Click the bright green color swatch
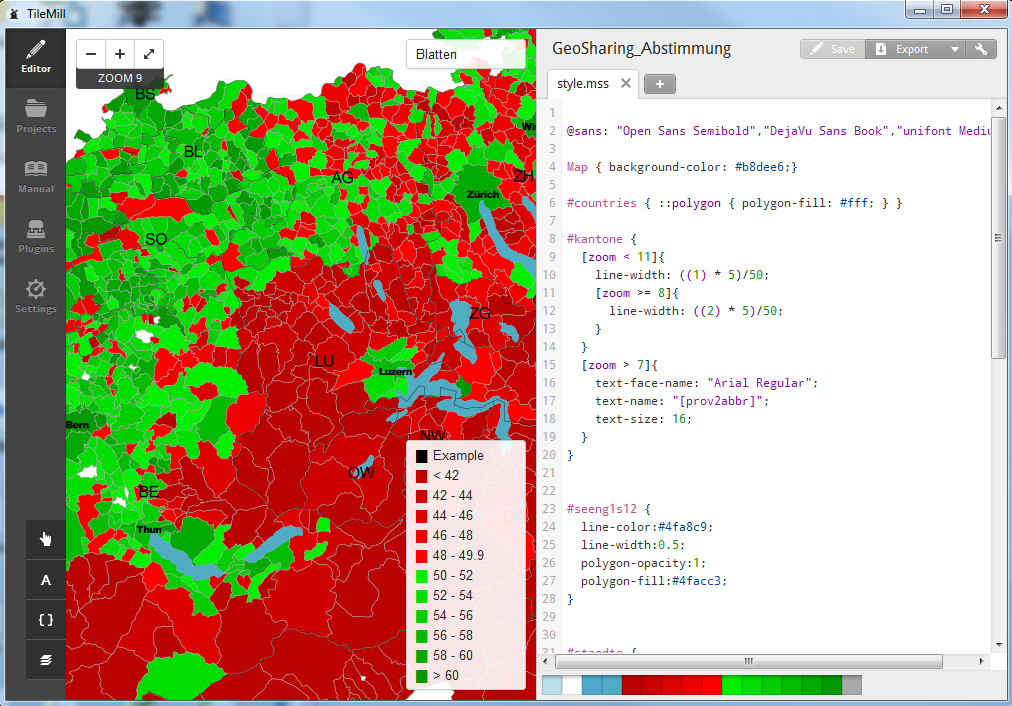Viewport: 1012px width, 706px height. [731, 685]
